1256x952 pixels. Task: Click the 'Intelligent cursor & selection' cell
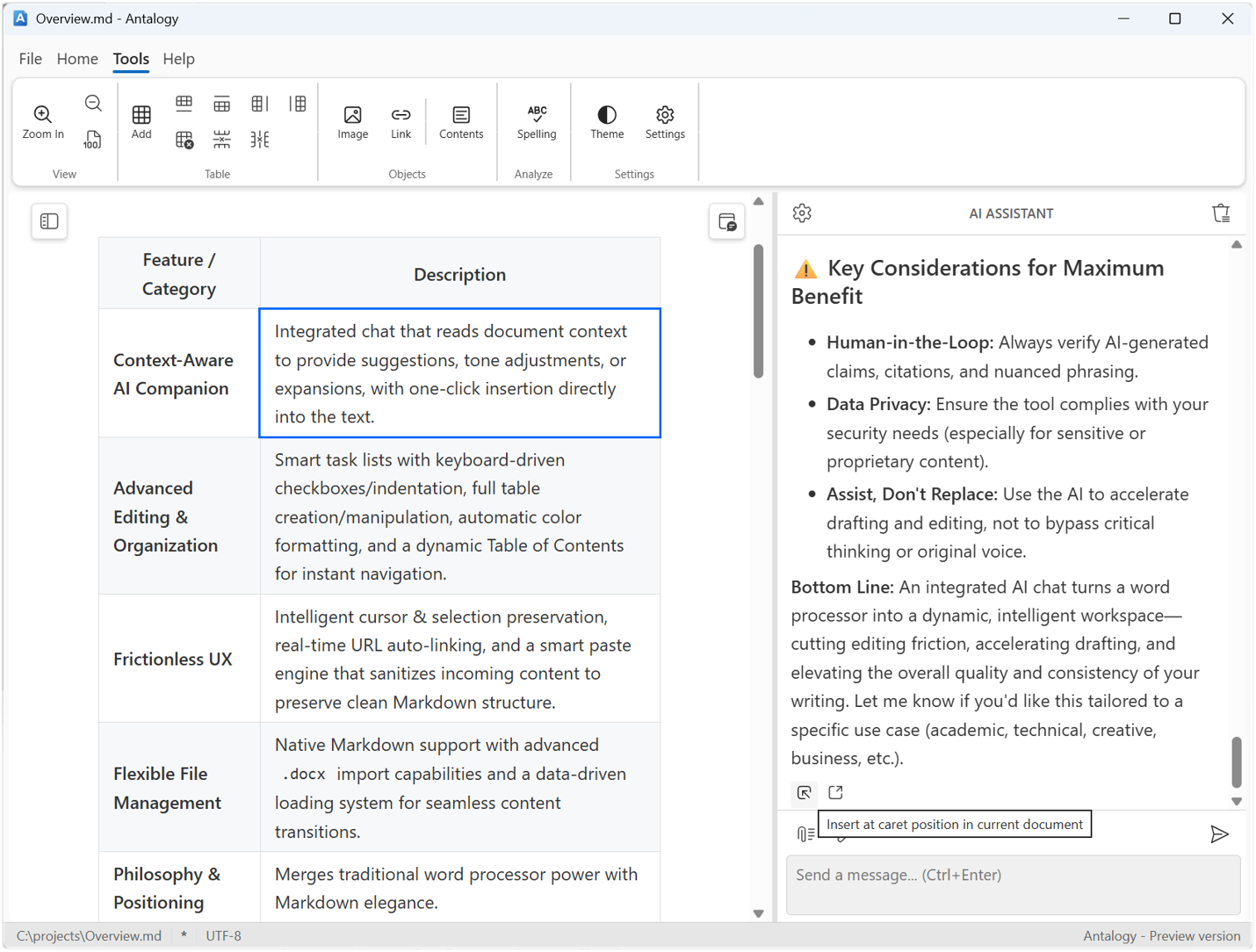coord(460,659)
